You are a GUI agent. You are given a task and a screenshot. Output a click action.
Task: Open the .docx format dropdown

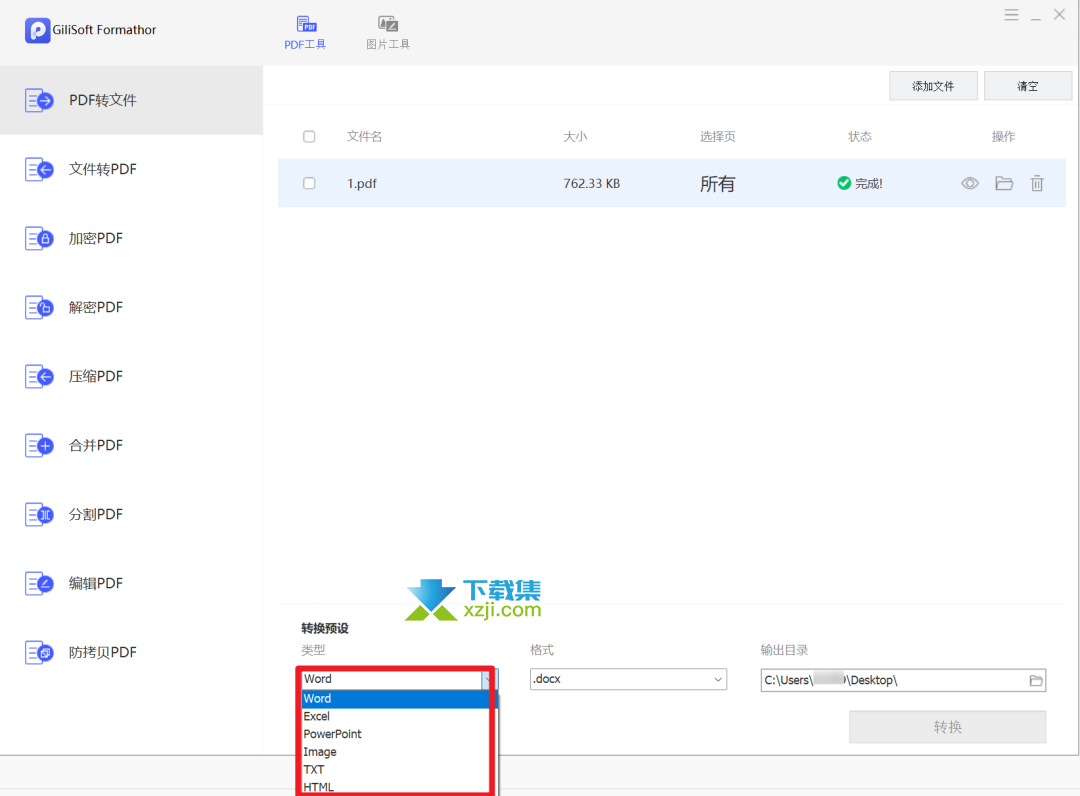628,679
